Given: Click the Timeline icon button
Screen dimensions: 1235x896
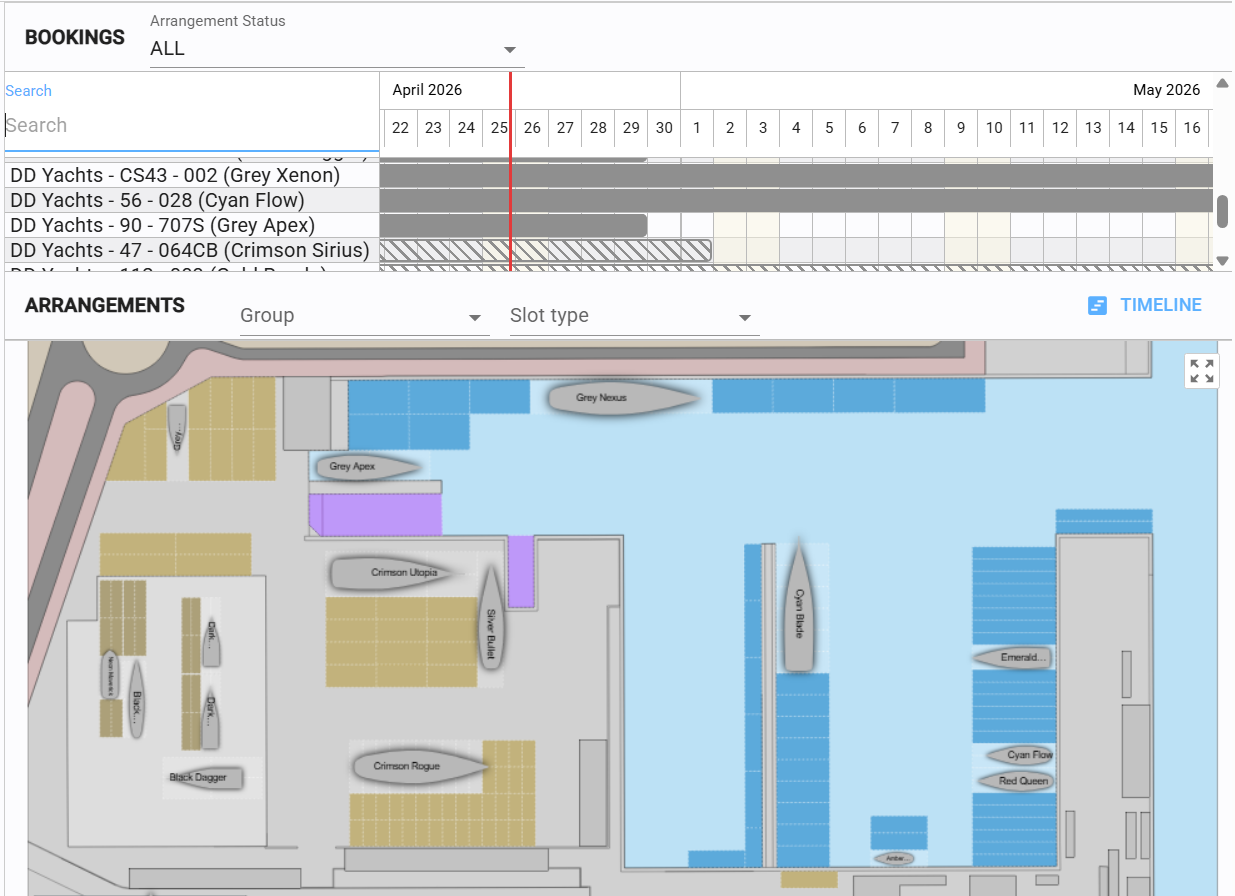Looking at the screenshot, I should point(1097,306).
